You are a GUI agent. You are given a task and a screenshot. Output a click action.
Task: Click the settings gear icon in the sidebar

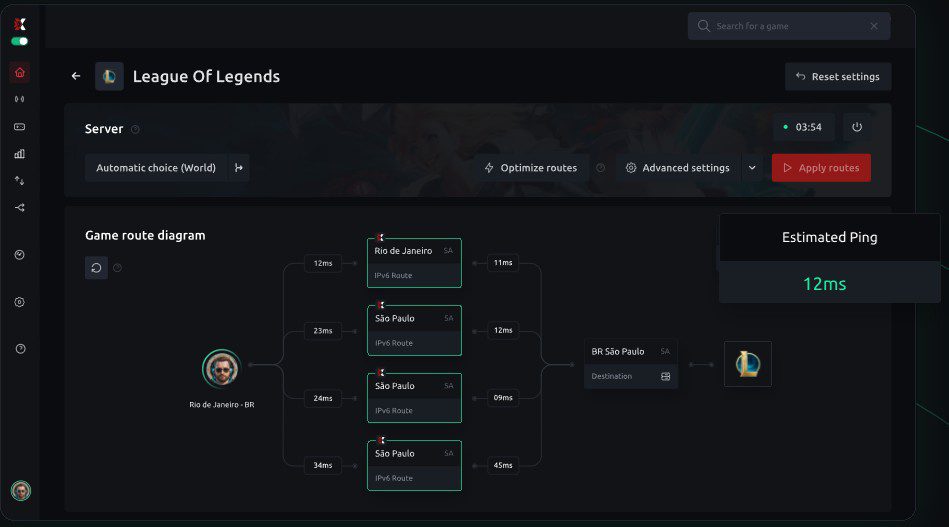click(20, 302)
